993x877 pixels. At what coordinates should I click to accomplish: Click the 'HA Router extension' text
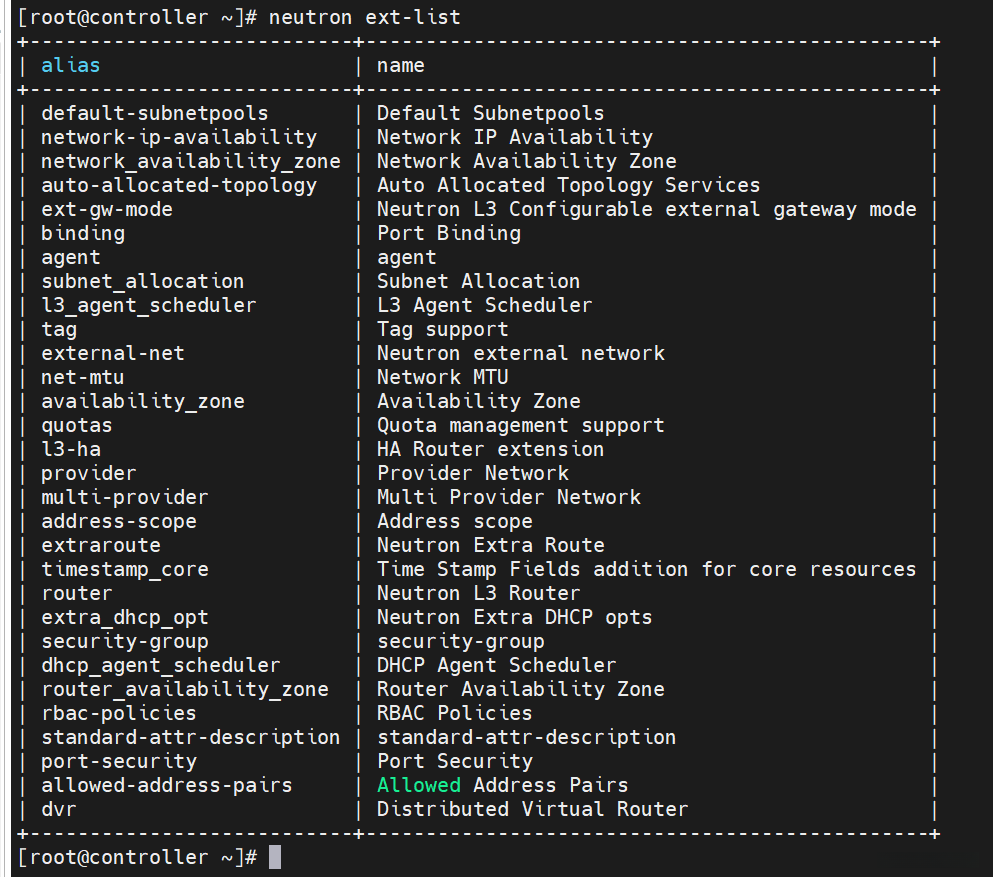tap(490, 449)
